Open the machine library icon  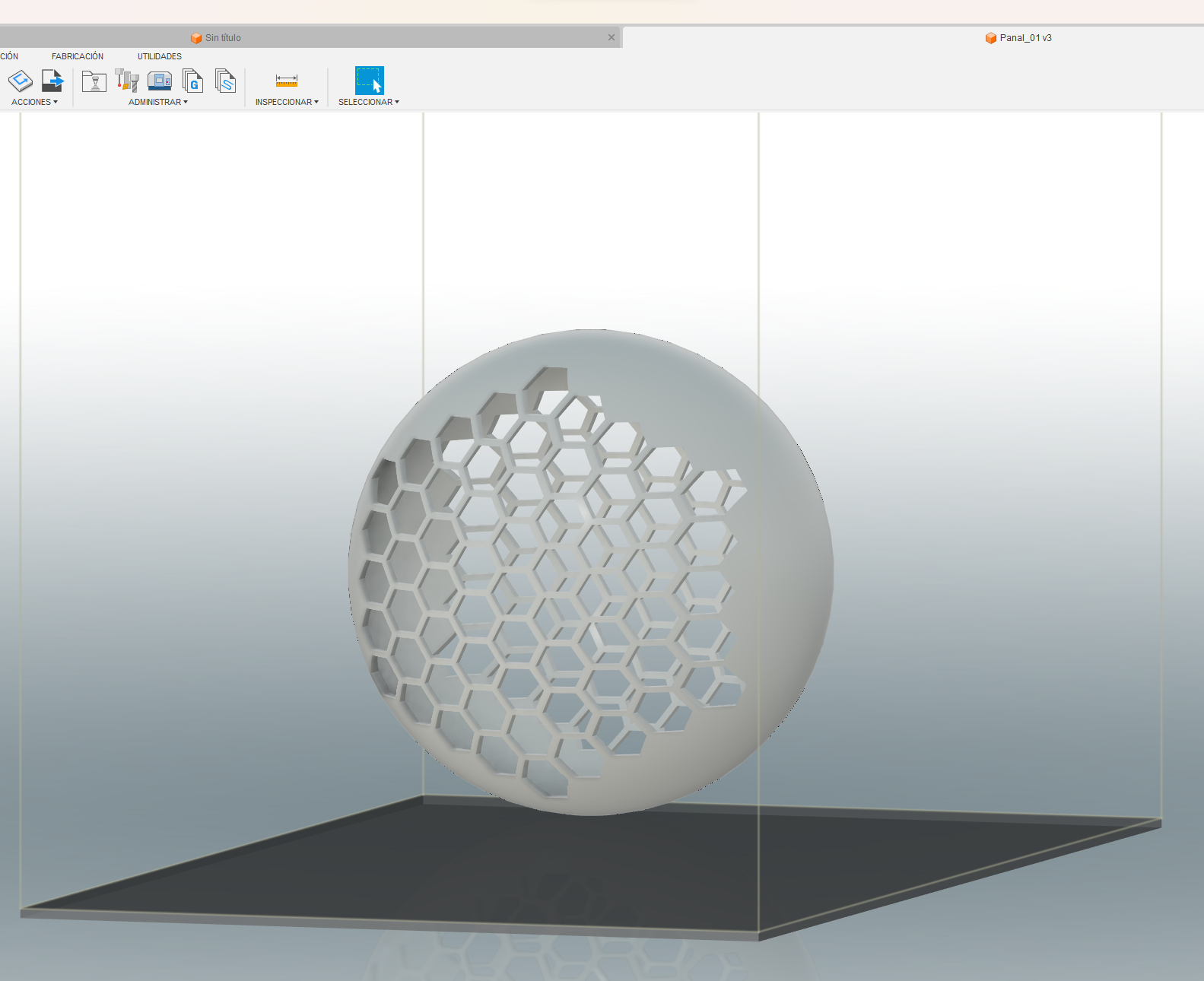coord(160,81)
